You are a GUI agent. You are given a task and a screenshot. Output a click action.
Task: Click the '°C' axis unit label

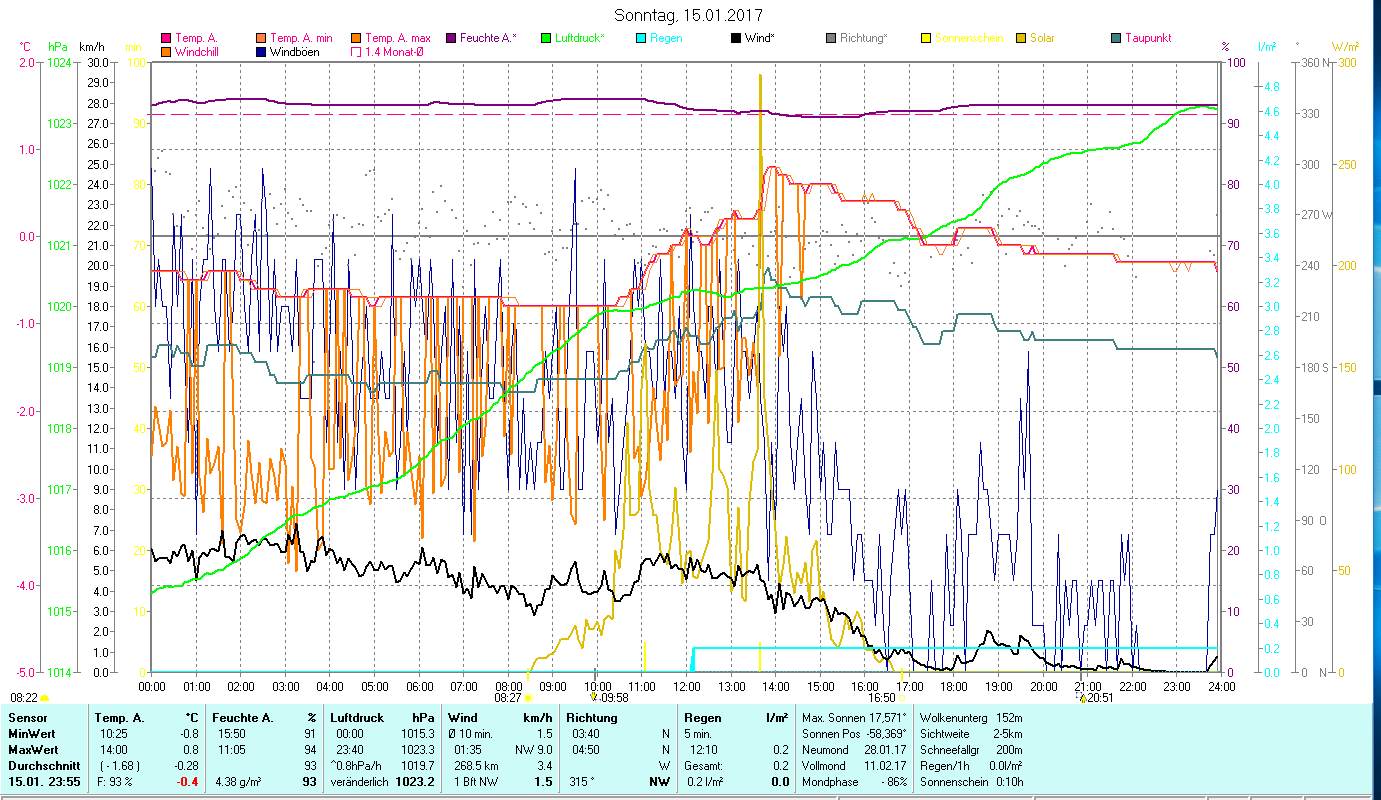coord(26,47)
